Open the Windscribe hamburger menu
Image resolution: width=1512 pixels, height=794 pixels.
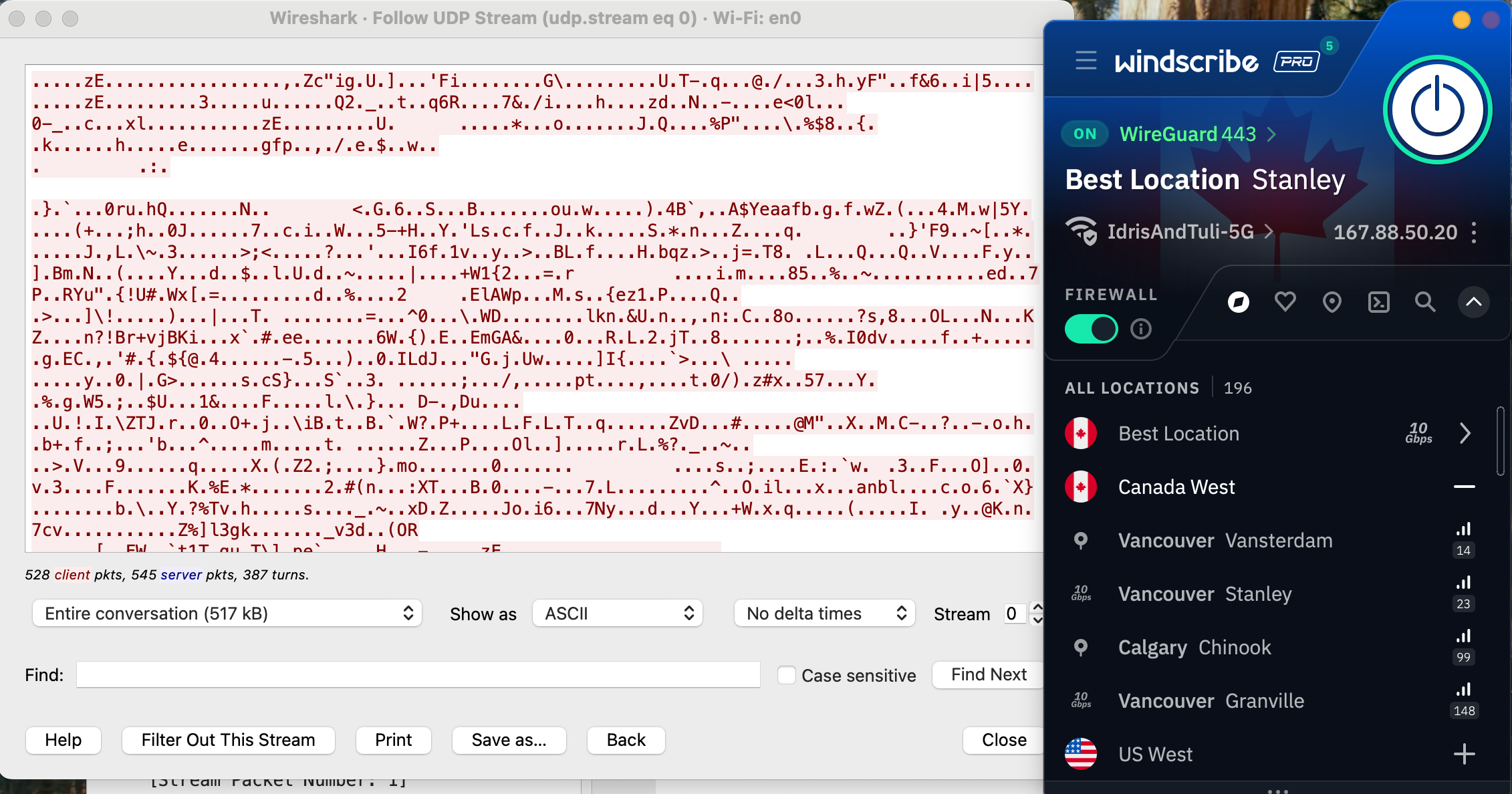(1086, 61)
